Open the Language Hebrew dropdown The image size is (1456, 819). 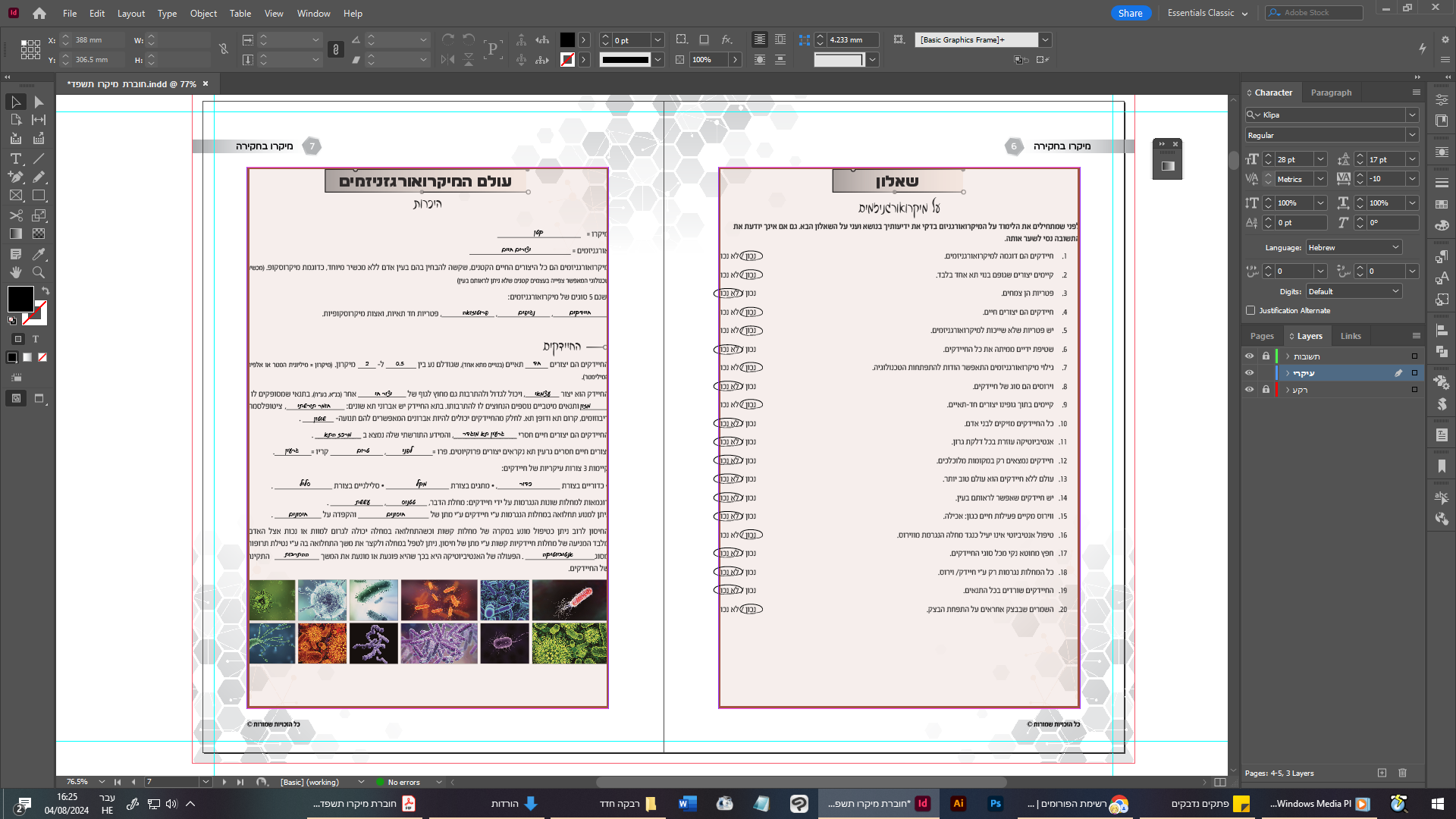point(1353,247)
